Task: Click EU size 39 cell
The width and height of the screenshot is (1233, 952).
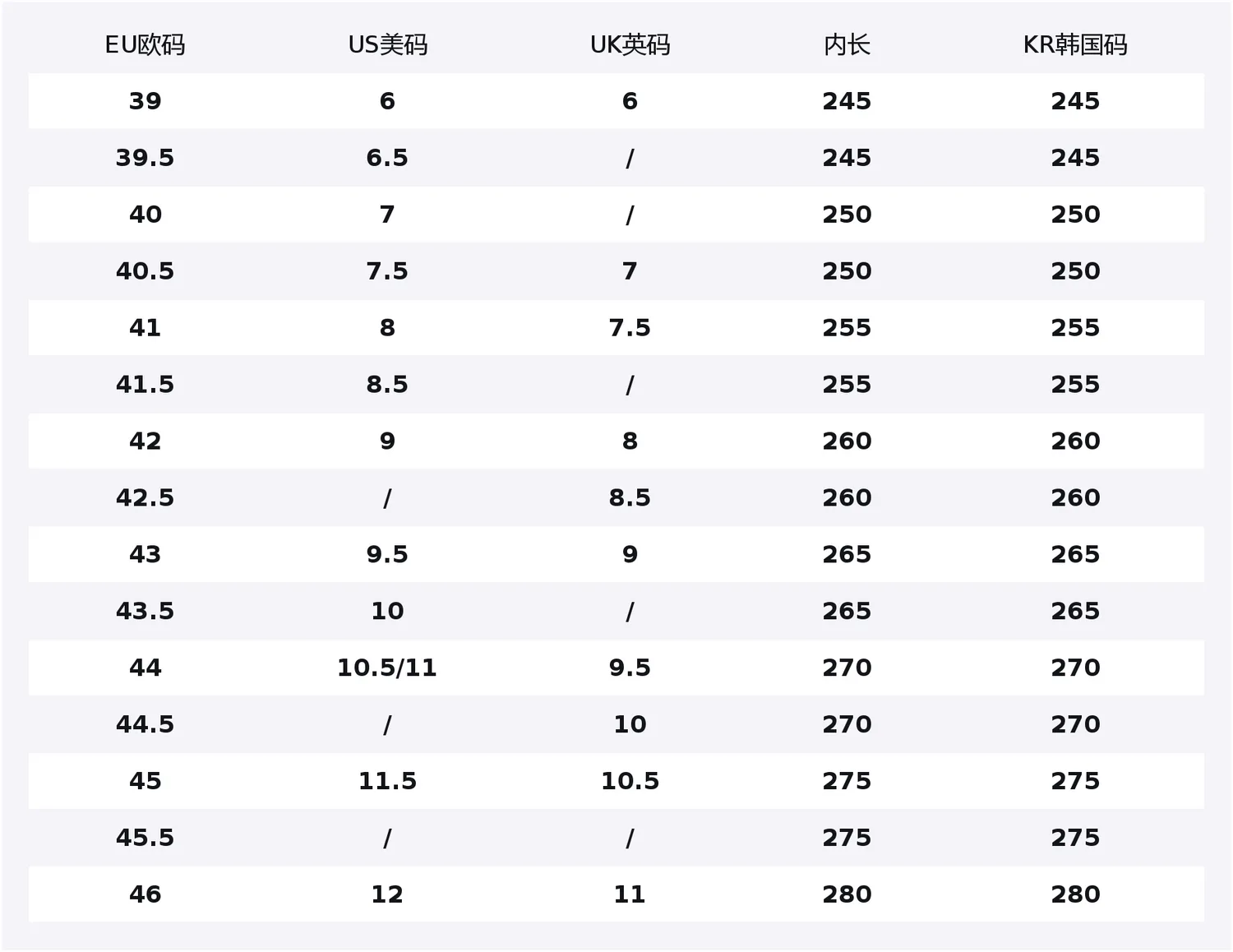Action: (145, 101)
